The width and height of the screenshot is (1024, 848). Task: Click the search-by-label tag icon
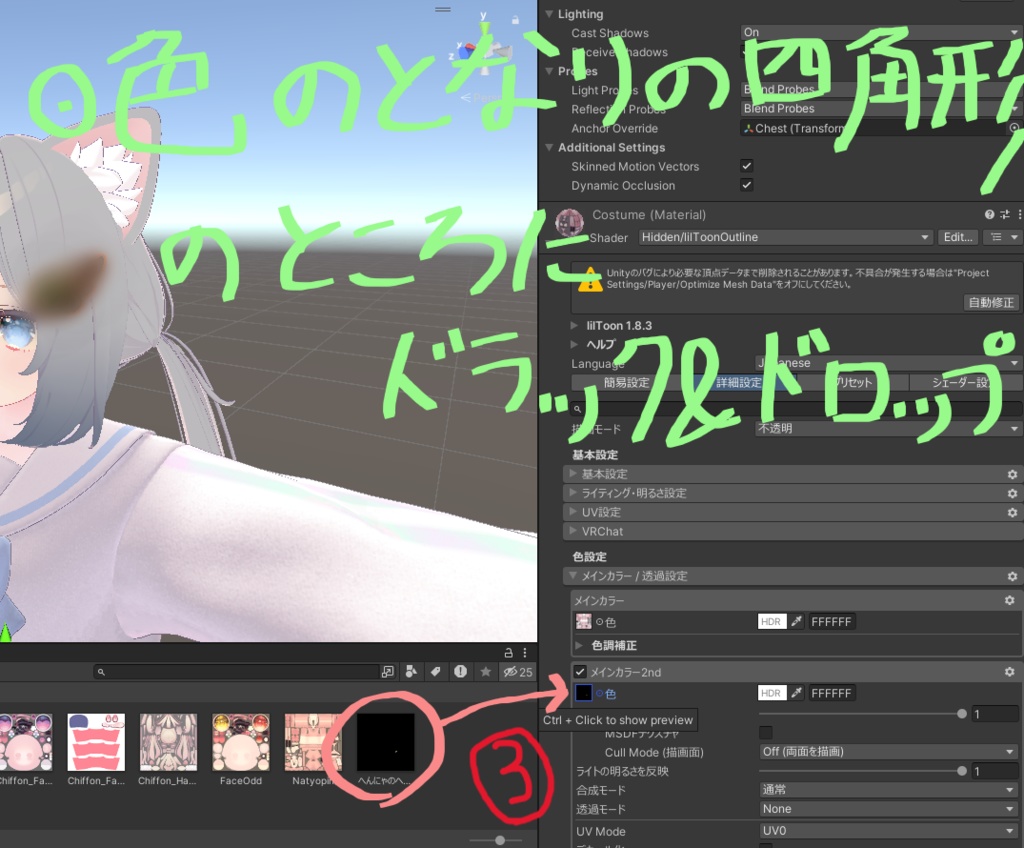436,672
